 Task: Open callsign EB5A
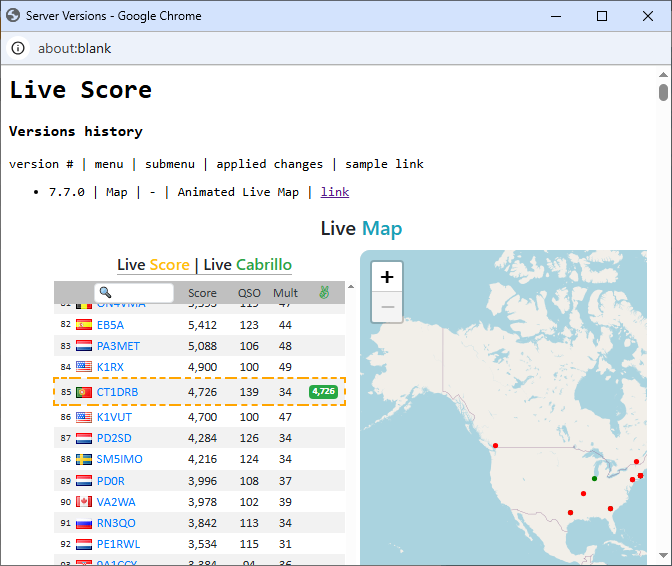coord(110,325)
